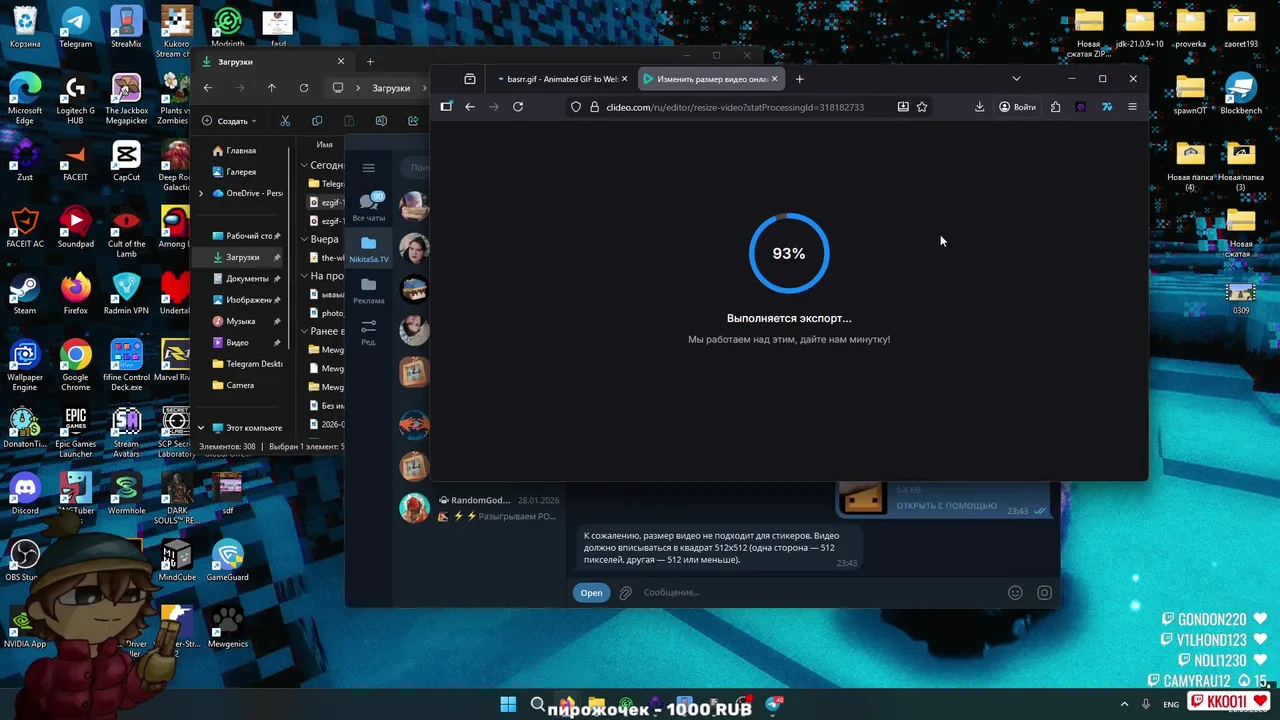Open the RandomGod chat in Telegram
This screenshot has height=720, width=1280.
[x=481, y=507]
